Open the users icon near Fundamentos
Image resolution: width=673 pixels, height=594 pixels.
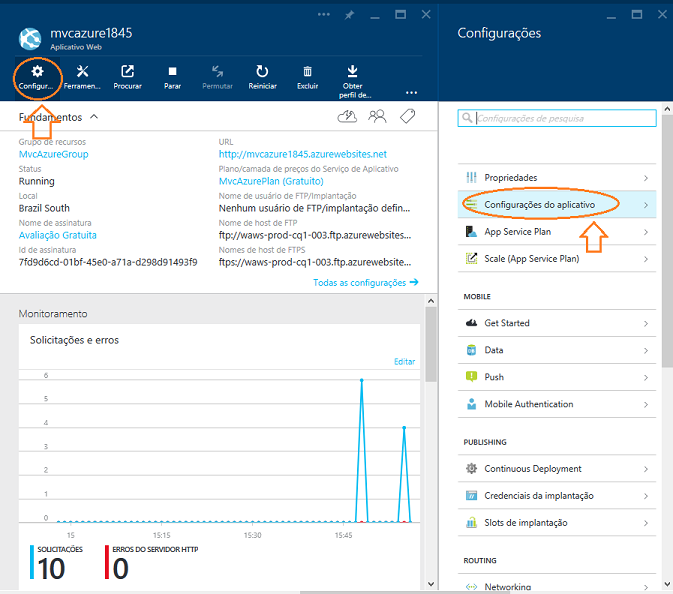377,116
